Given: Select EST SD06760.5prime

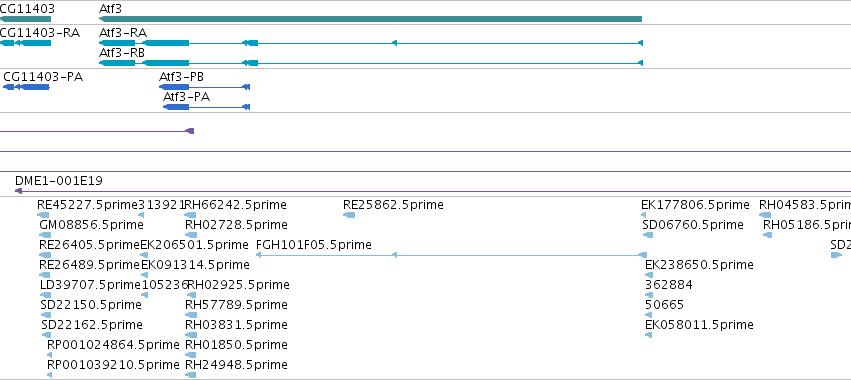Looking at the screenshot, I should click(x=693, y=225).
